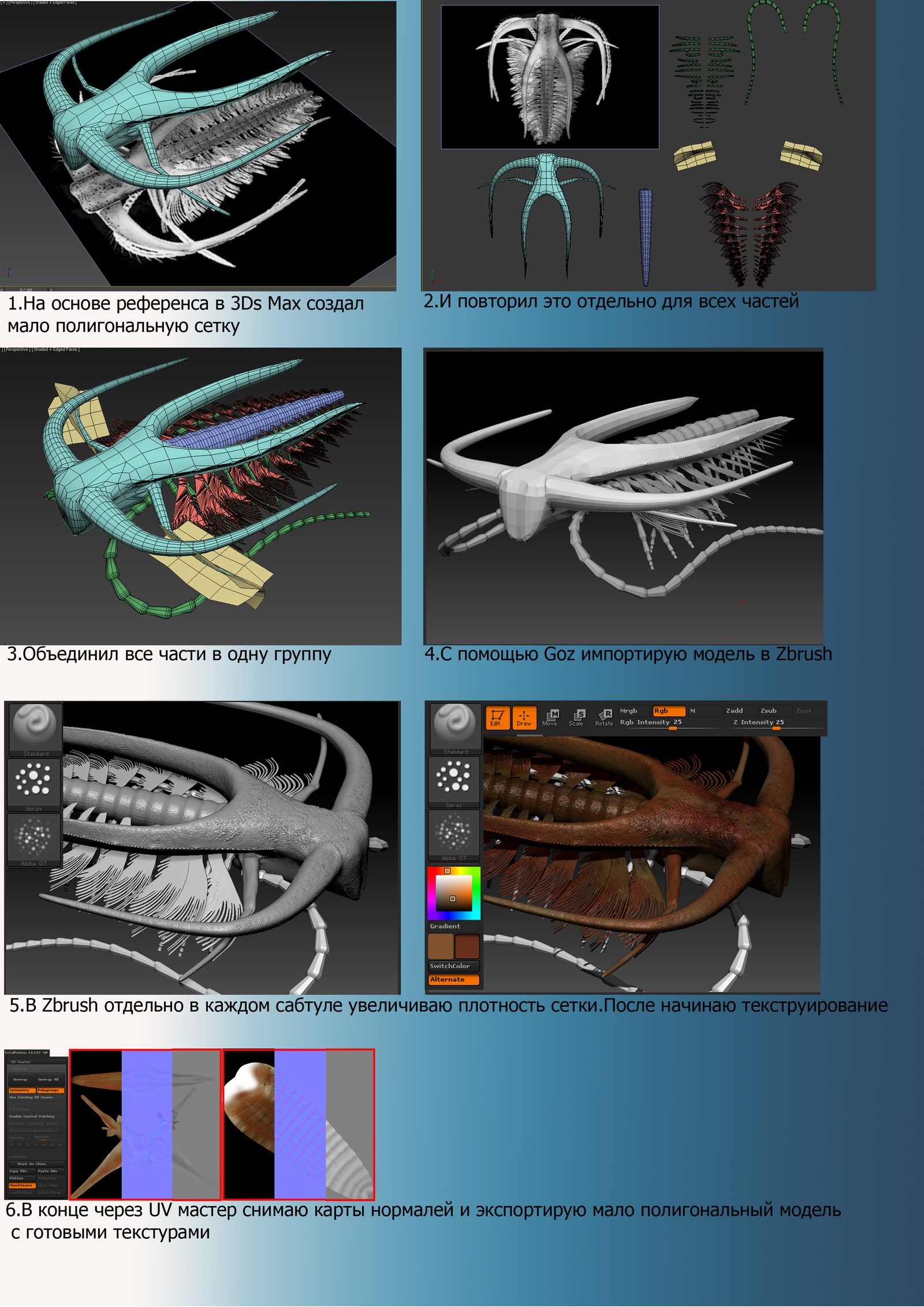Select the Mrgb mode

[628, 710]
